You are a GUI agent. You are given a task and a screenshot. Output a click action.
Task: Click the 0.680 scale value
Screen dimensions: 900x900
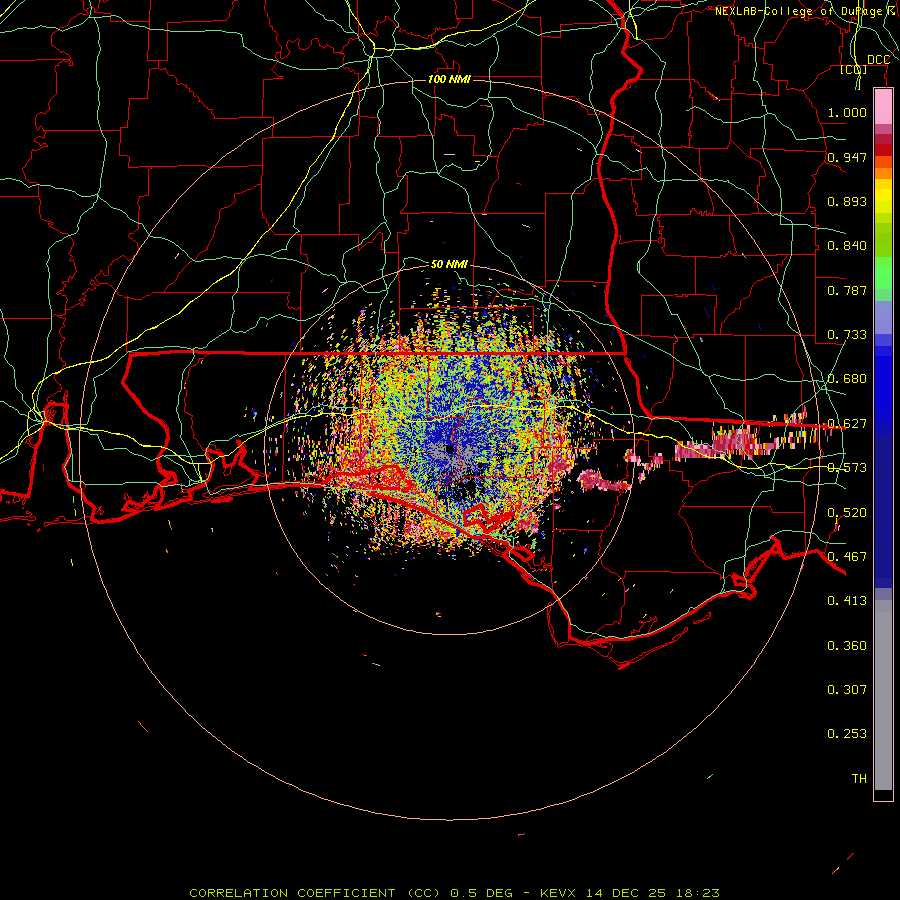pyautogui.click(x=847, y=379)
